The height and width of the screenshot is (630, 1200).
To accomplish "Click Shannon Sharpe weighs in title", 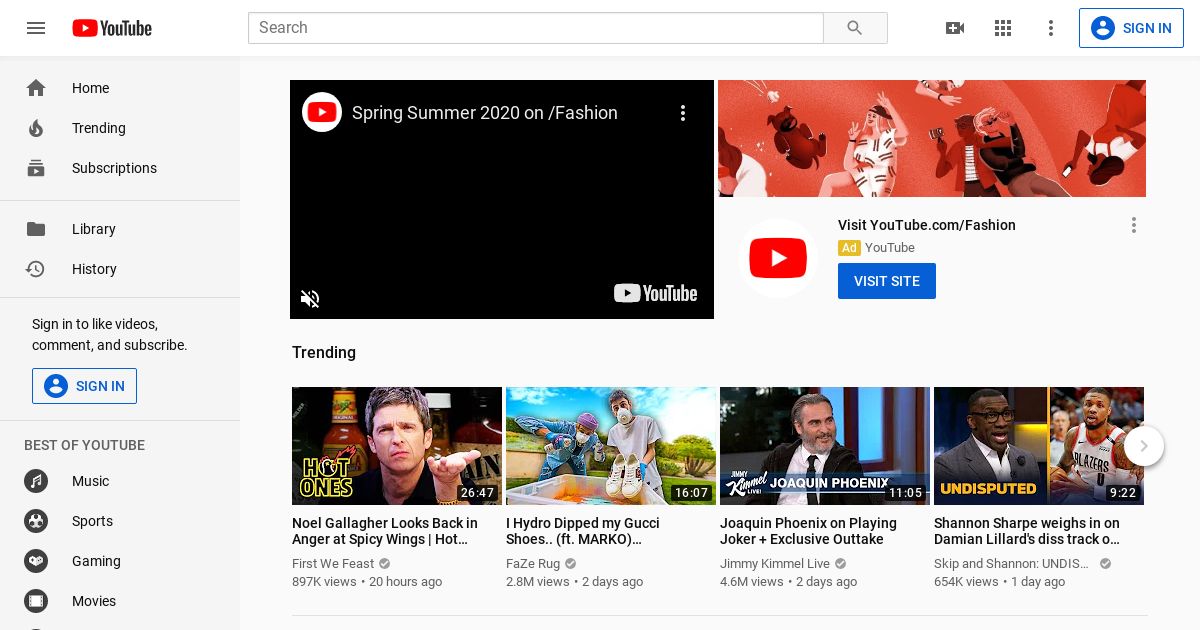I will (1027, 531).
